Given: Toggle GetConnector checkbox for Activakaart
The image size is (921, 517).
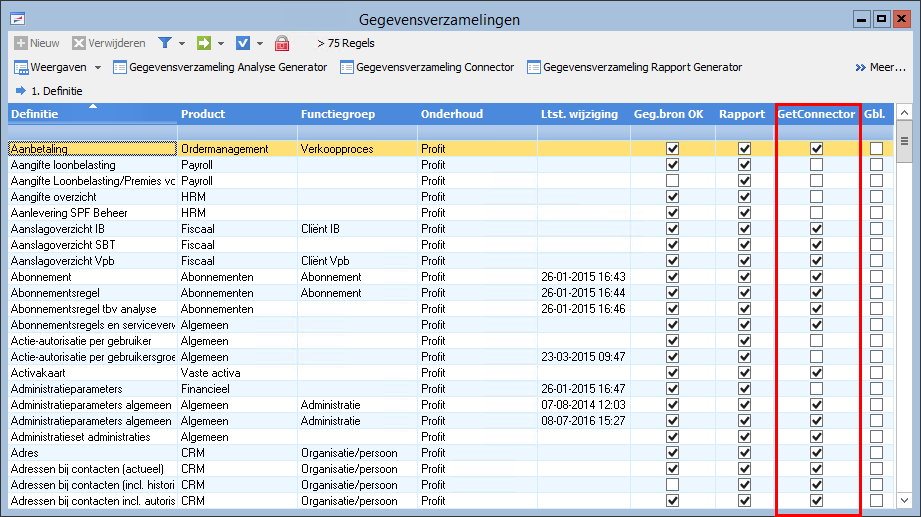Looking at the screenshot, I should (816, 372).
